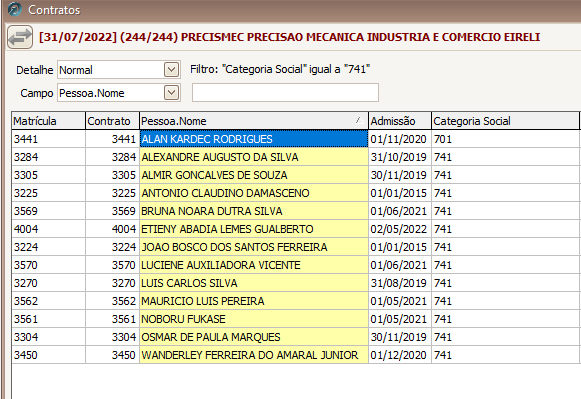Click the swap arrows company switch icon
This screenshot has width=581, height=399.
point(20,37)
